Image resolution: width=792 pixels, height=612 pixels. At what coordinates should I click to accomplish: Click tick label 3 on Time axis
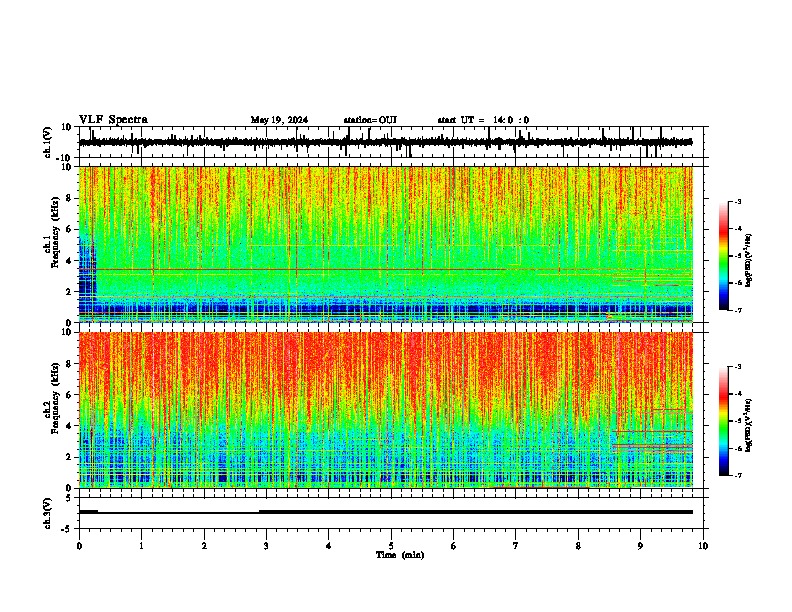point(266,546)
